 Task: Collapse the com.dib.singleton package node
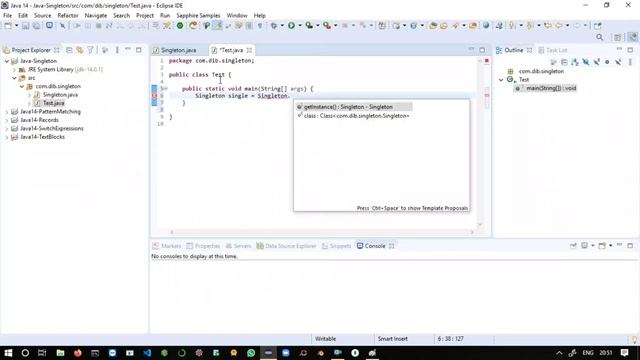(22, 87)
